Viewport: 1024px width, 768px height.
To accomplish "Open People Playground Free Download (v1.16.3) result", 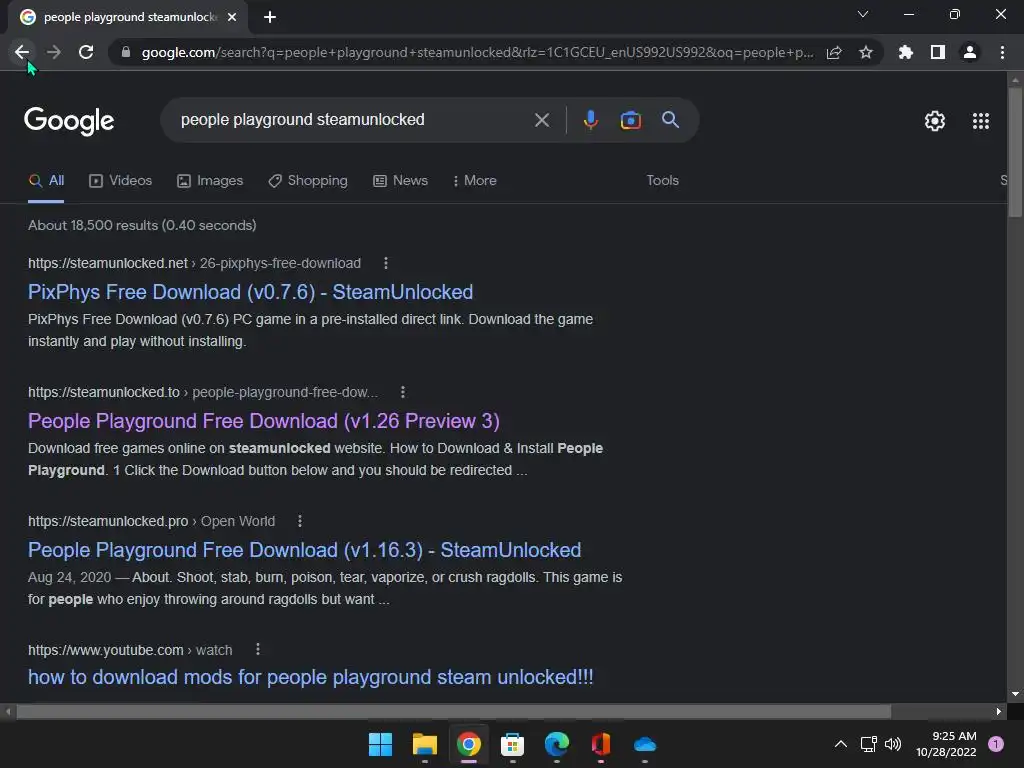I will click(x=304, y=550).
